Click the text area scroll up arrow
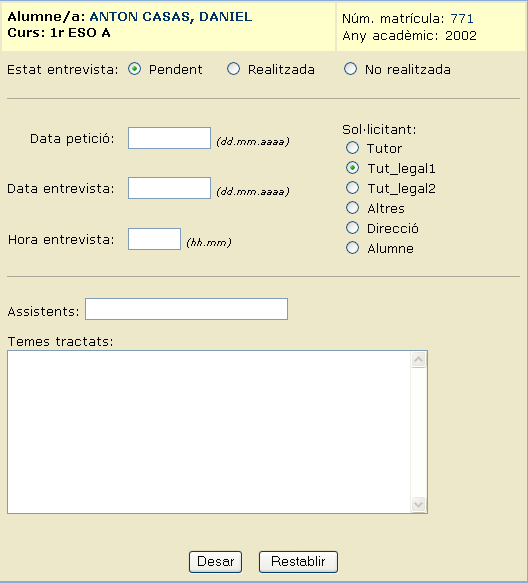This screenshot has height=583, width=528. [x=419, y=360]
